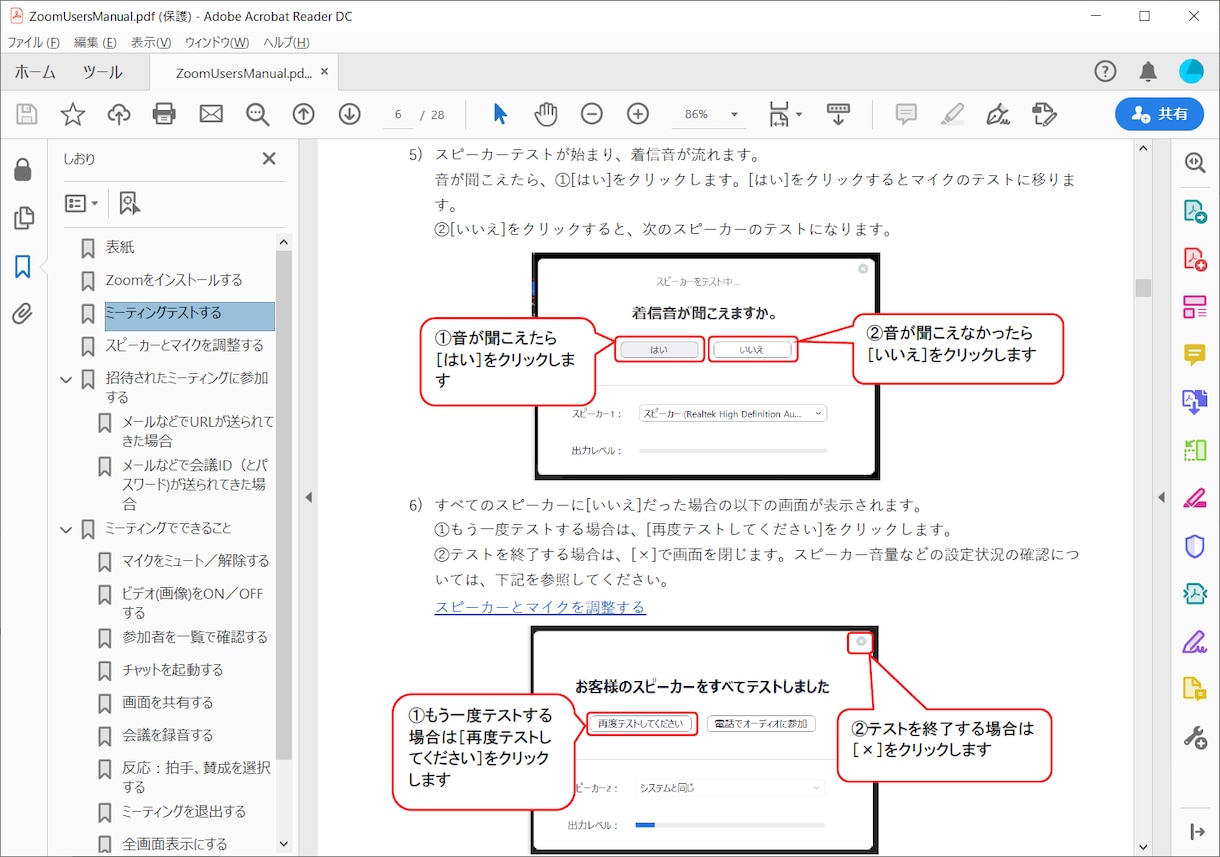Select the Zoomをインストールする bookmark

(174, 280)
